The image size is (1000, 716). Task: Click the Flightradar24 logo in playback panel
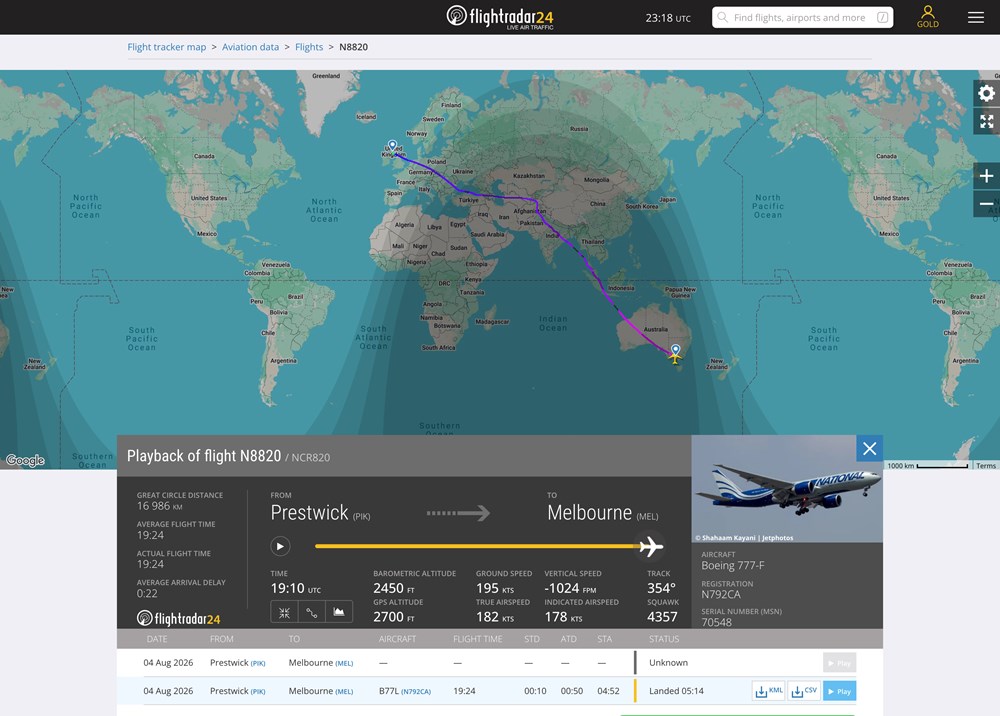(x=179, y=618)
